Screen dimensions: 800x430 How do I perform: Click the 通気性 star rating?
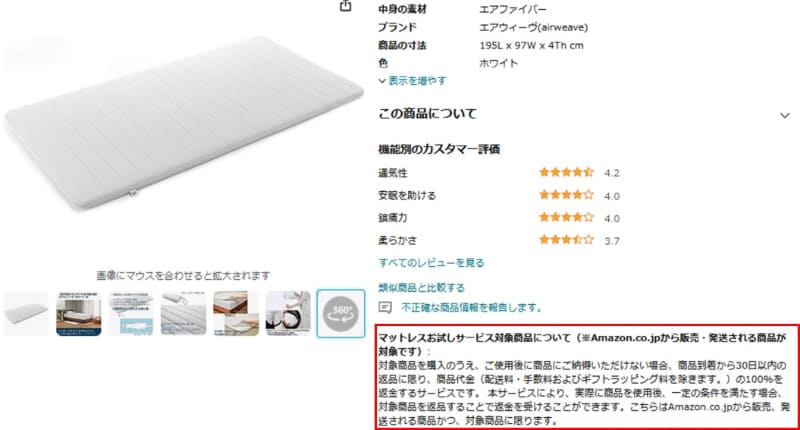566,172
